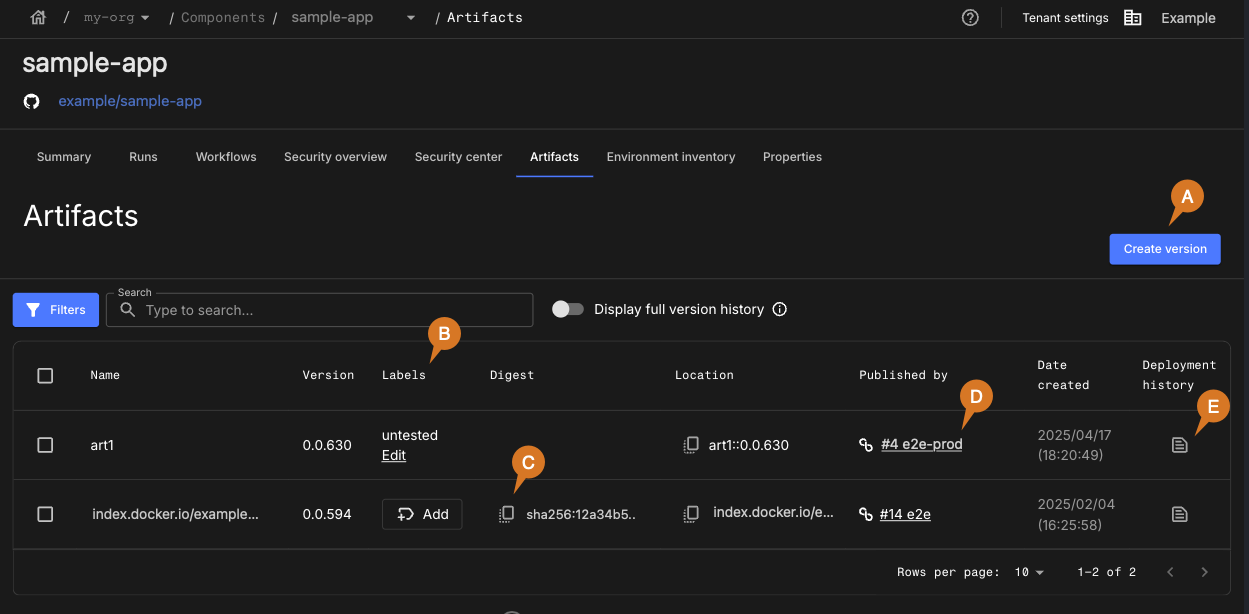Switch to the Runs tab

[x=143, y=157]
